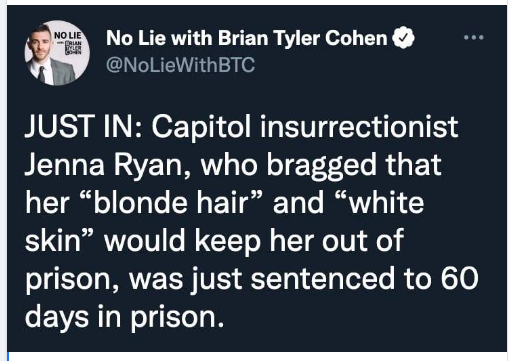Click the closing words days in prison

pos(124,317)
